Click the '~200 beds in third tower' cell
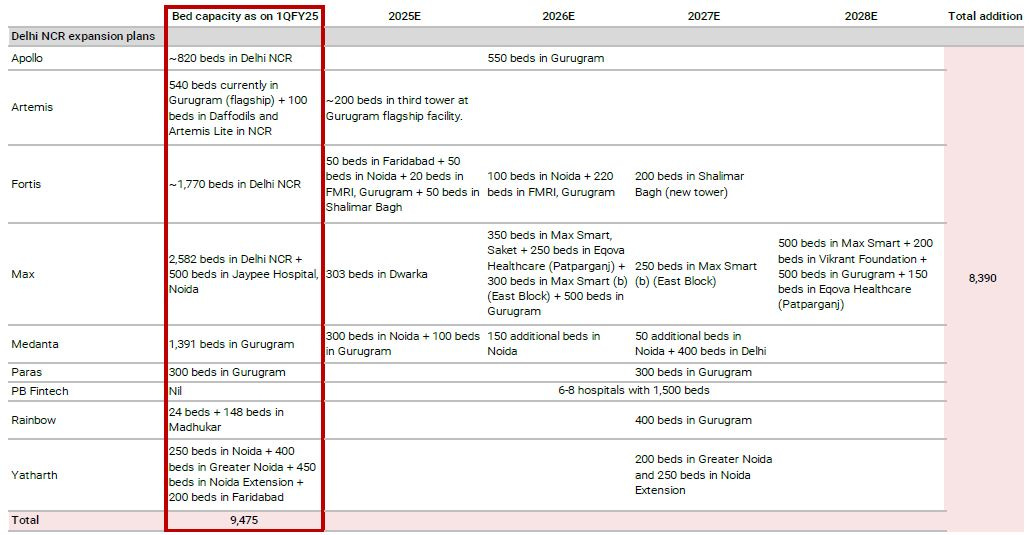The height and width of the screenshot is (535, 1030). point(397,108)
